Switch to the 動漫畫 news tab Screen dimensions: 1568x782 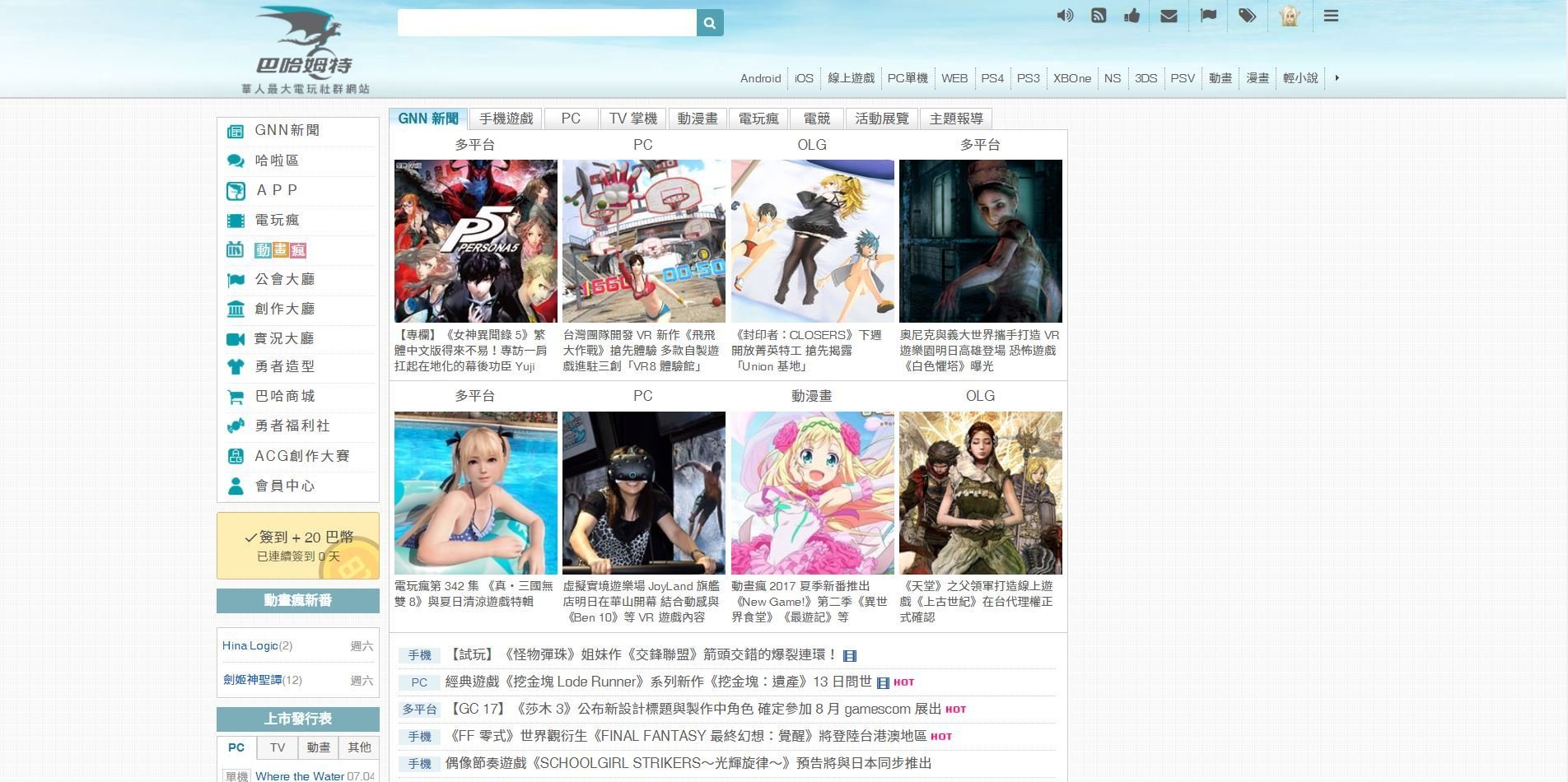[698, 119]
